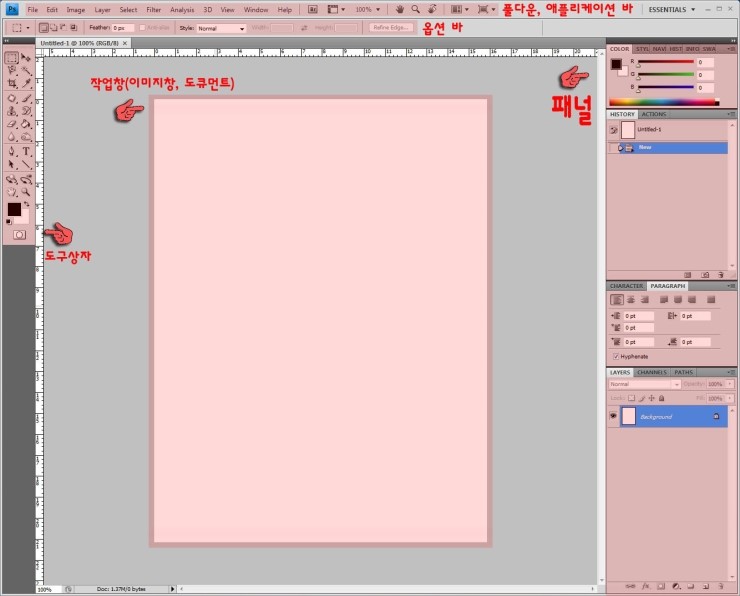The width and height of the screenshot is (740, 596).
Task: Select the Move tool
Action: point(26,58)
